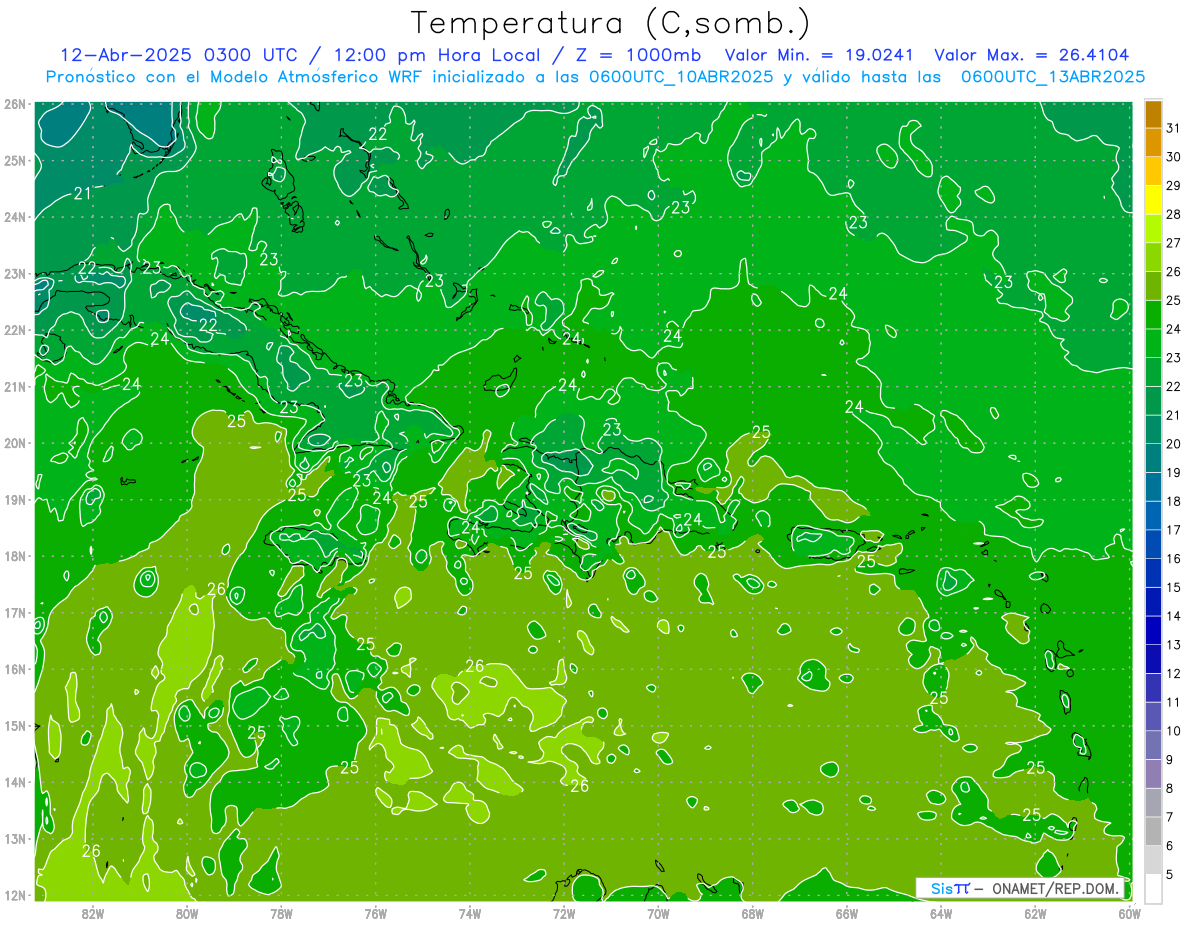1200x927 pixels.
Task: Click the '12N' latitude axis label
Action: tap(15, 895)
